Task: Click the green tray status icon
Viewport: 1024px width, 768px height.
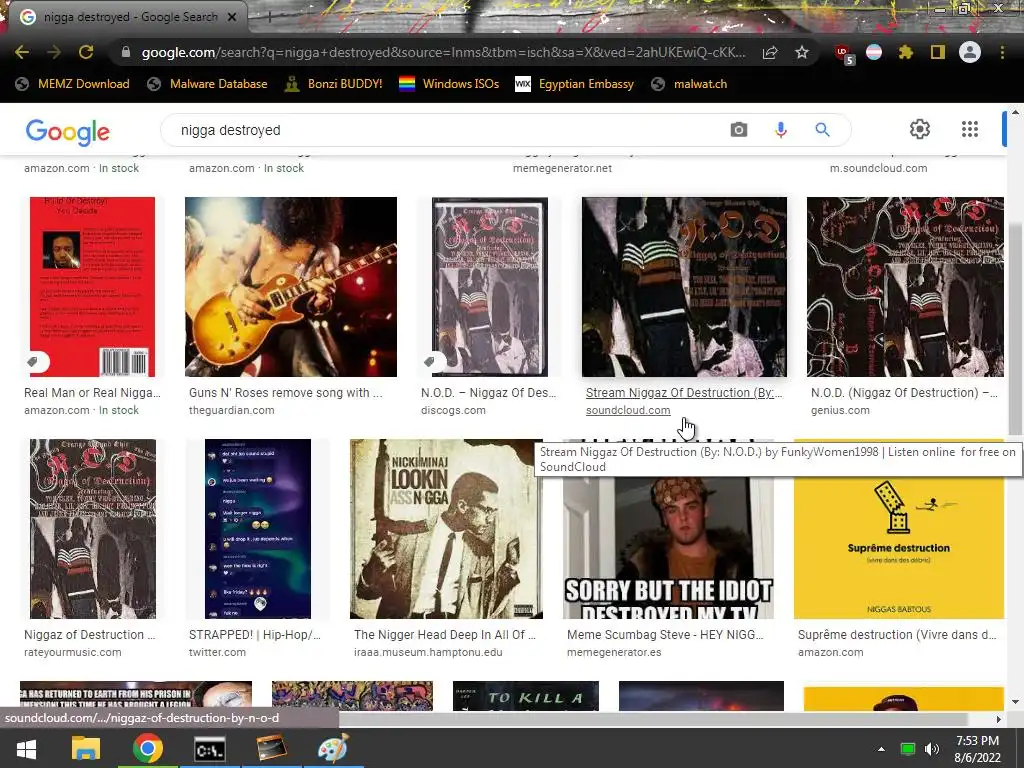Action: click(x=908, y=749)
